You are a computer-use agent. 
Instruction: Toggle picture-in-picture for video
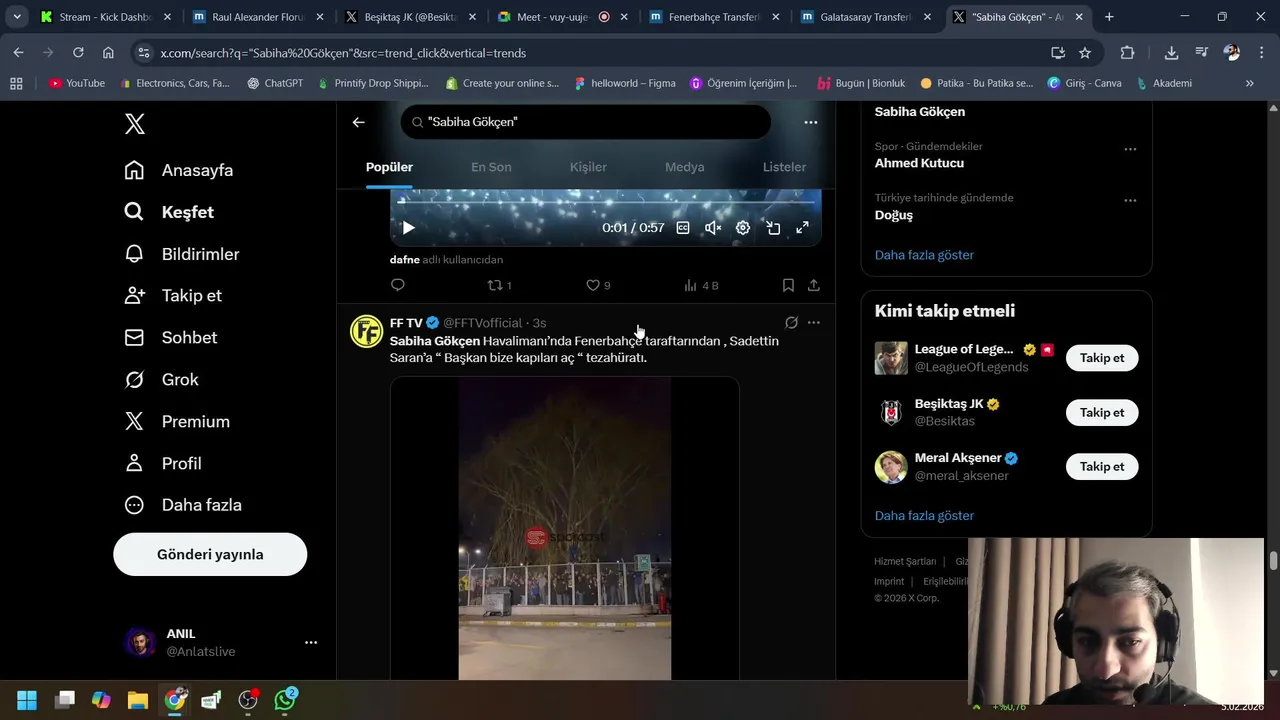(x=773, y=228)
